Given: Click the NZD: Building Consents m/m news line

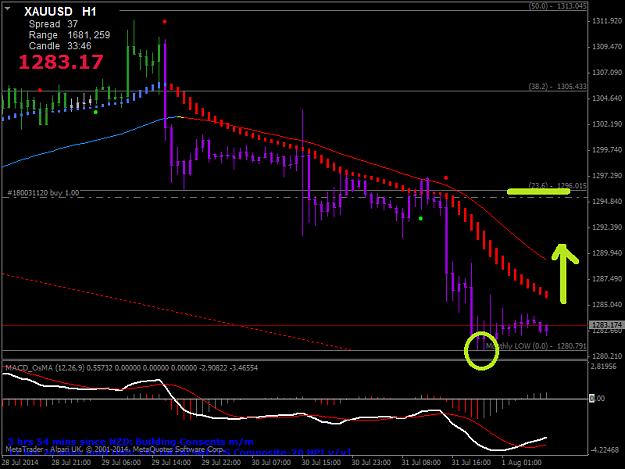Looking at the screenshot, I should (130, 442).
